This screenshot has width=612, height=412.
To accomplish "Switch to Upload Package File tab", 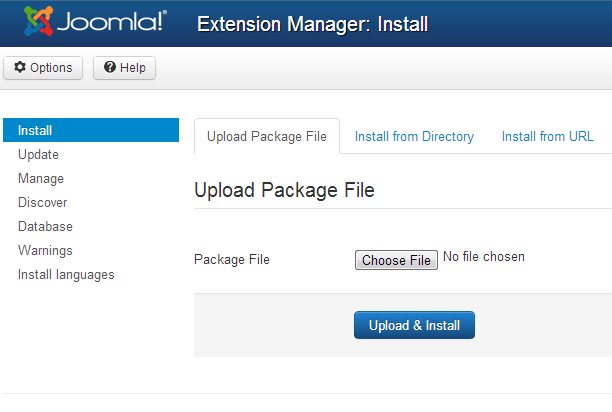I will (266, 136).
